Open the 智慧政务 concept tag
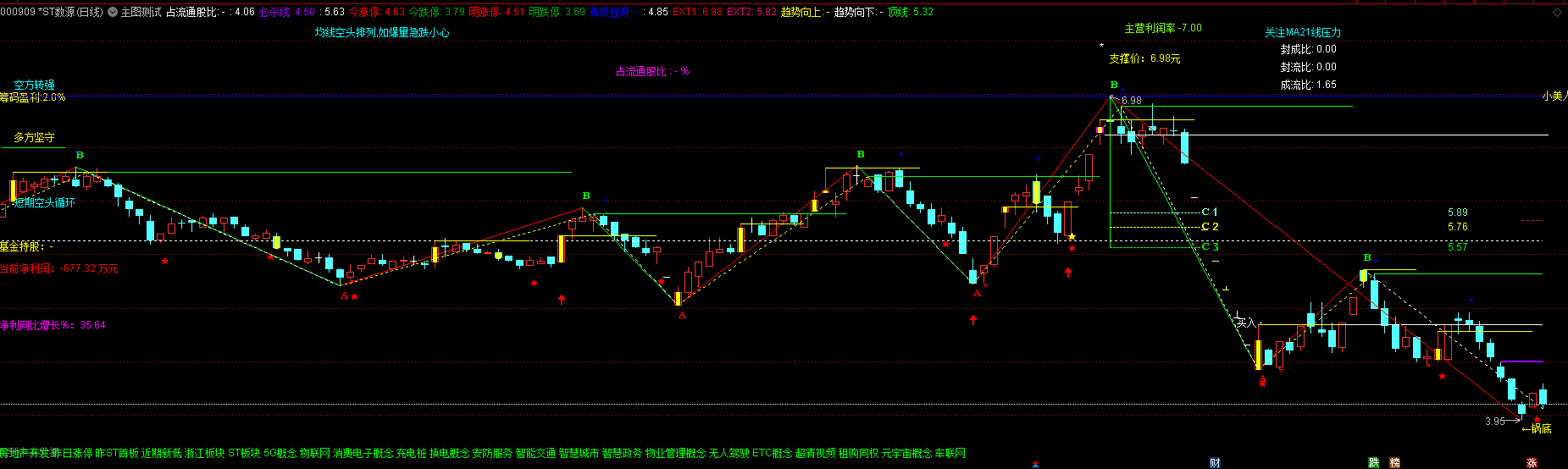This screenshot has width=1568, height=469. click(623, 453)
